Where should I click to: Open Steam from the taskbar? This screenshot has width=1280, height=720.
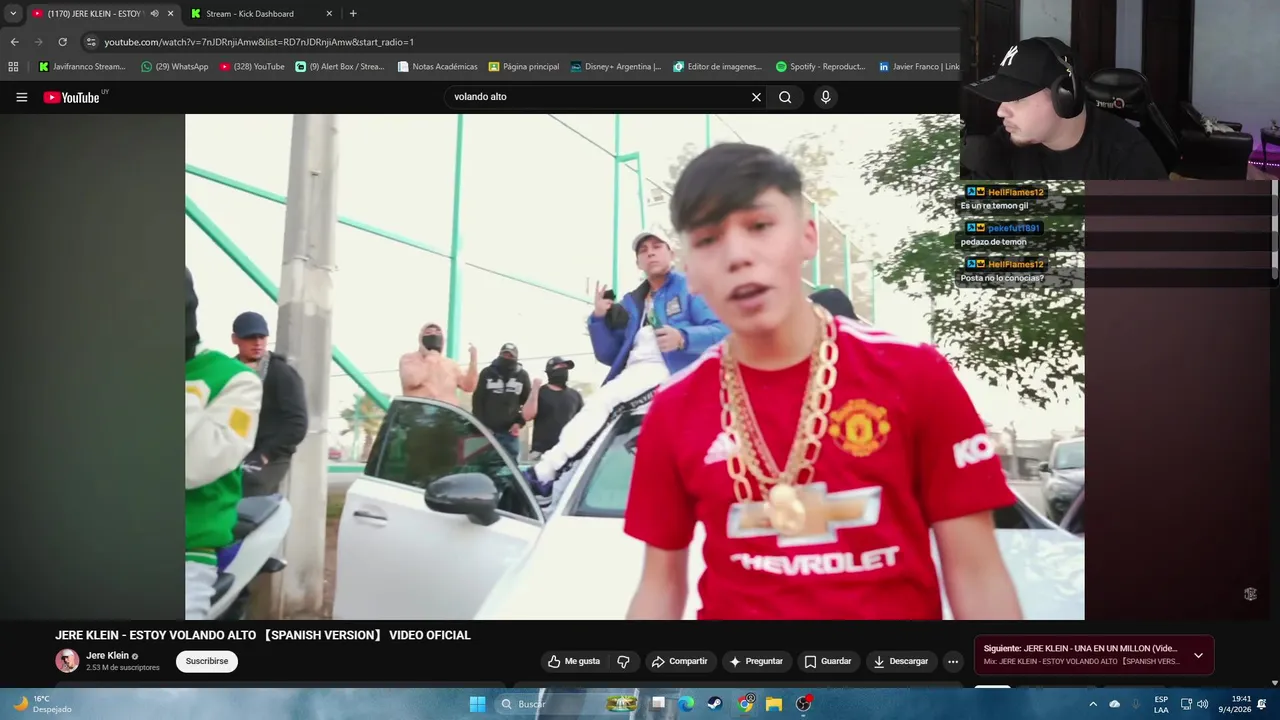coord(715,704)
